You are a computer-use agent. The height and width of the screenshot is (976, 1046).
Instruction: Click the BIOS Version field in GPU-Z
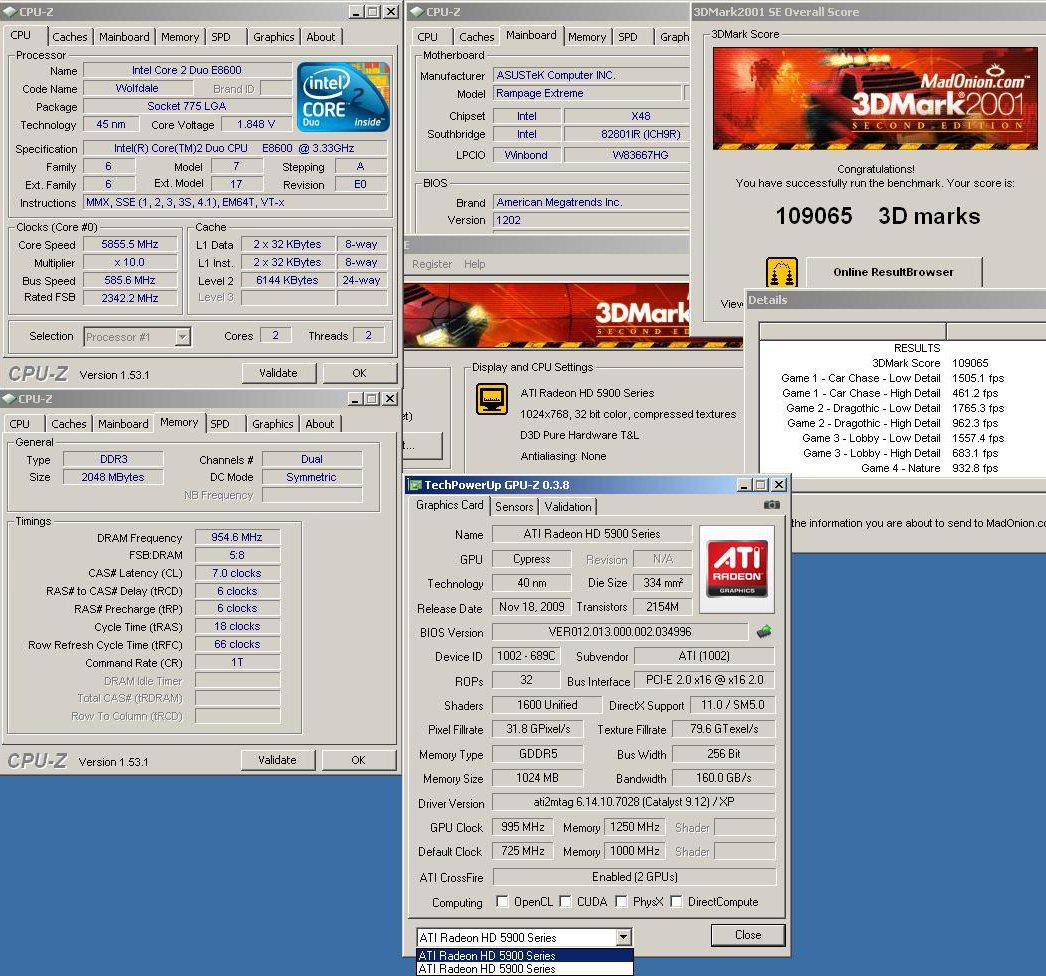pos(620,632)
